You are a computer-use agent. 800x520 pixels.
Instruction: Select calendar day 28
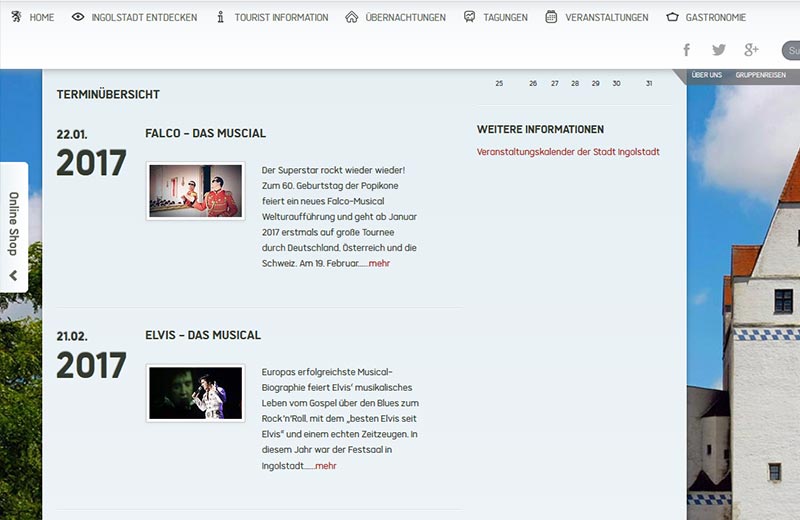point(575,83)
